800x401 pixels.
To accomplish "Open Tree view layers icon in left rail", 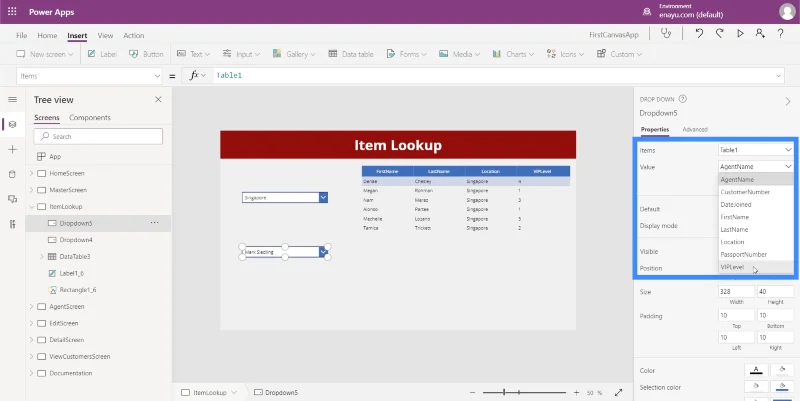I will coord(13,124).
